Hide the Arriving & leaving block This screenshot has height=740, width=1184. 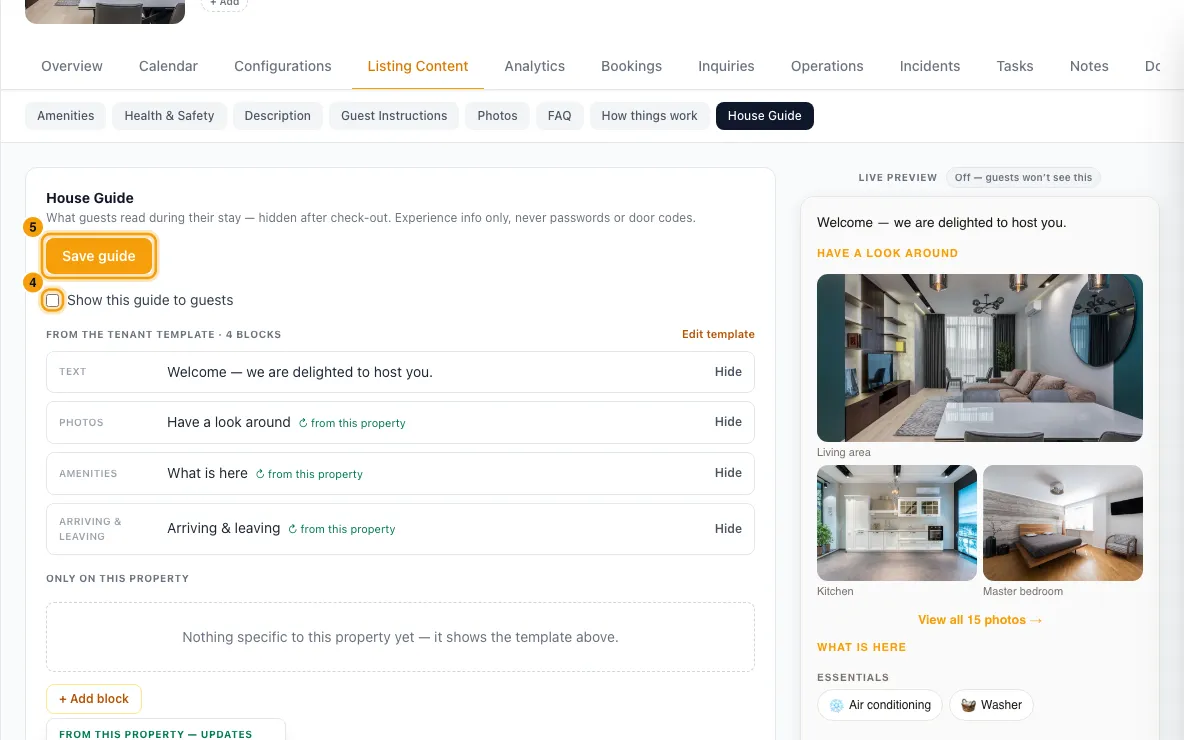click(x=728, y=529)
